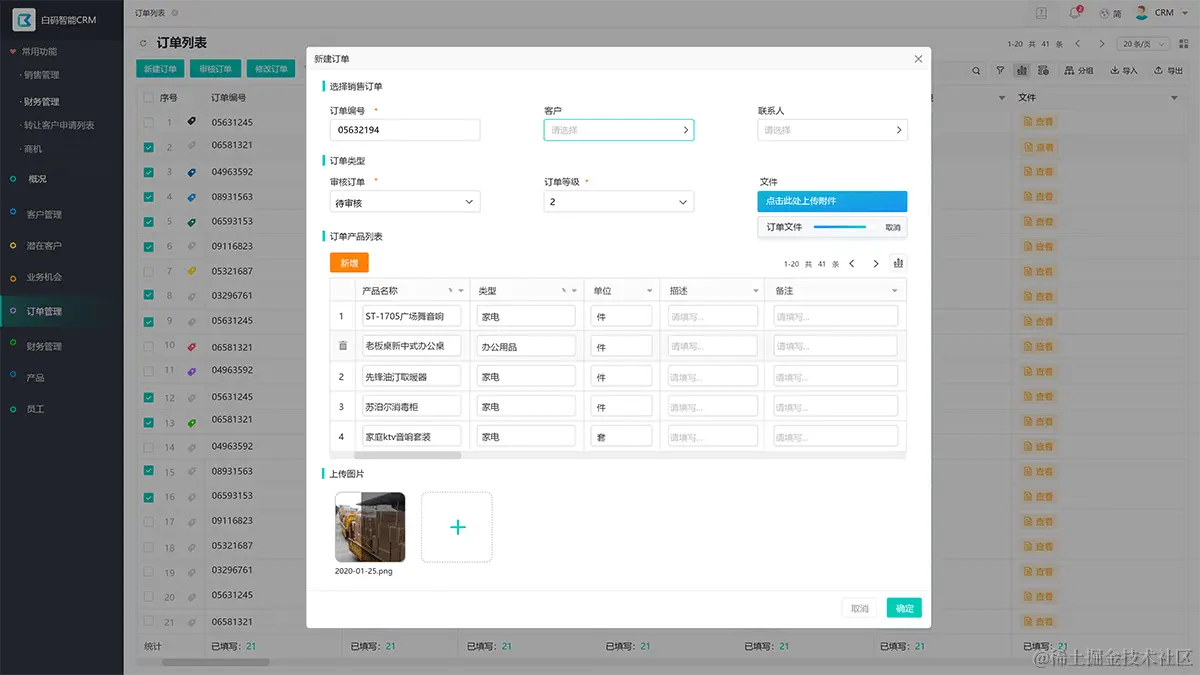The height and width of the screenshot is (675, 1200).
Task: Open the notification bell with red badge
Action: click(x=1073, y=12)
